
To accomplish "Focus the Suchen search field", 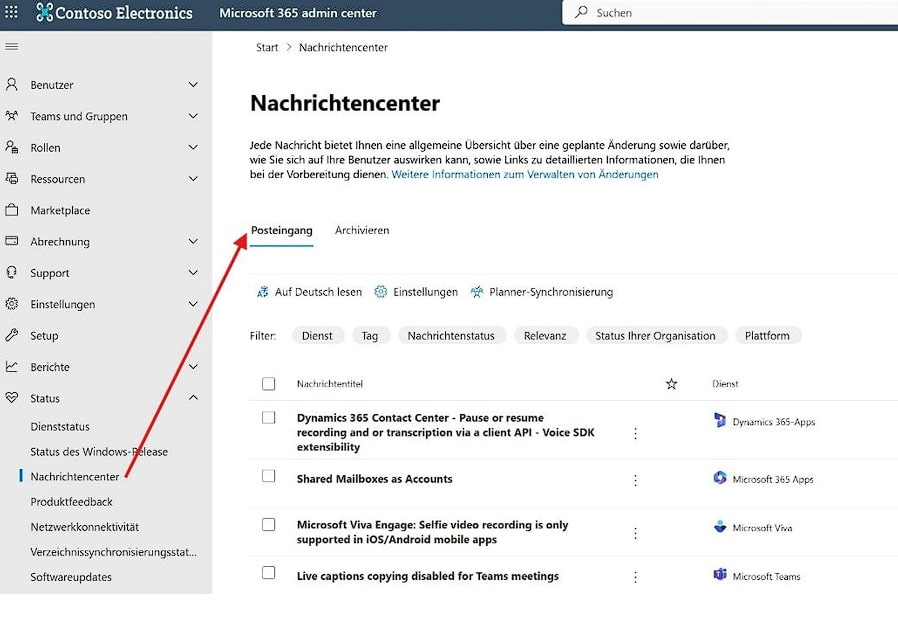I will pyautogui.click(x=730, y=13).
